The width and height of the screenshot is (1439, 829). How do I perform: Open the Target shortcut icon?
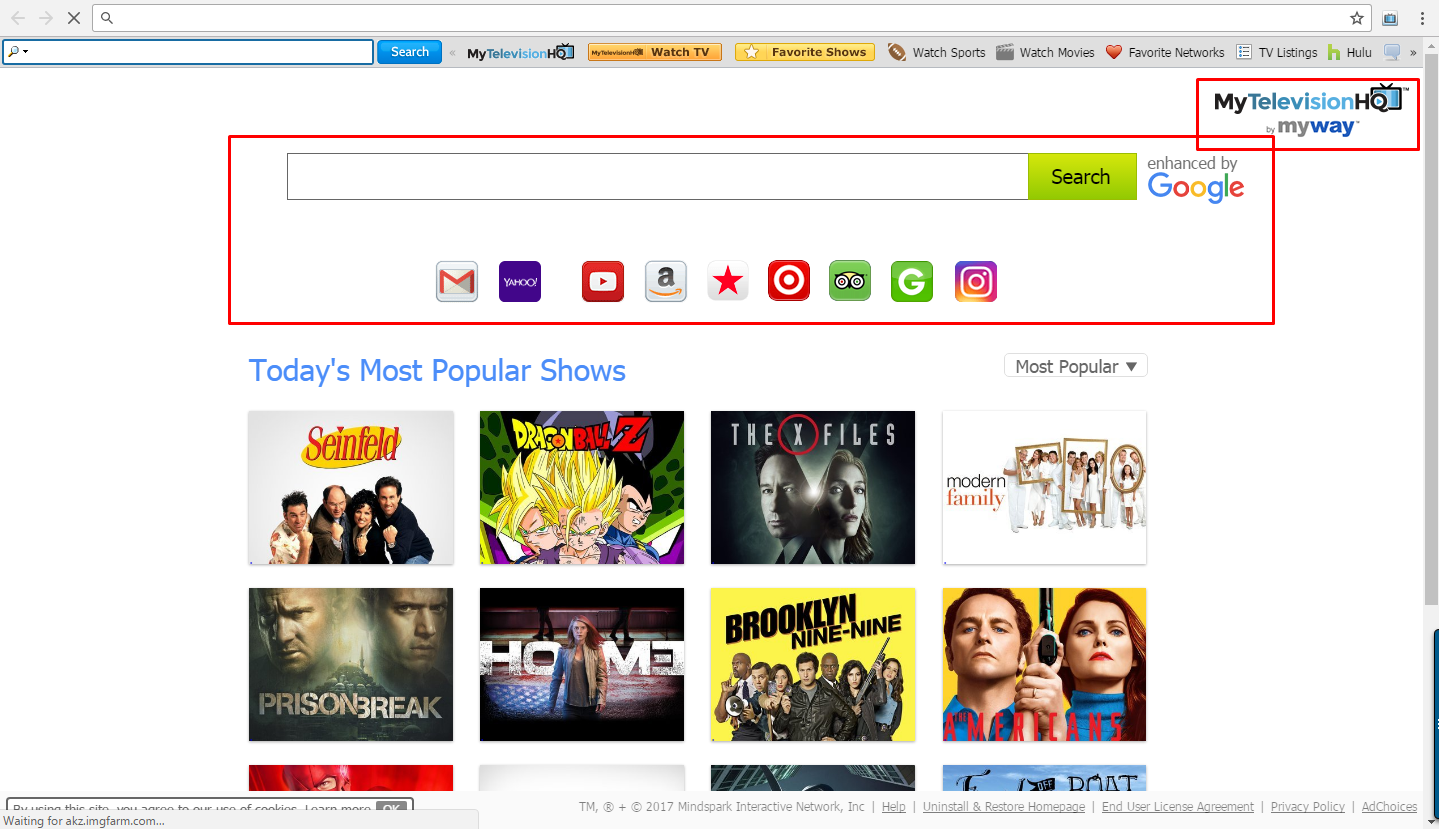[789, 282]
